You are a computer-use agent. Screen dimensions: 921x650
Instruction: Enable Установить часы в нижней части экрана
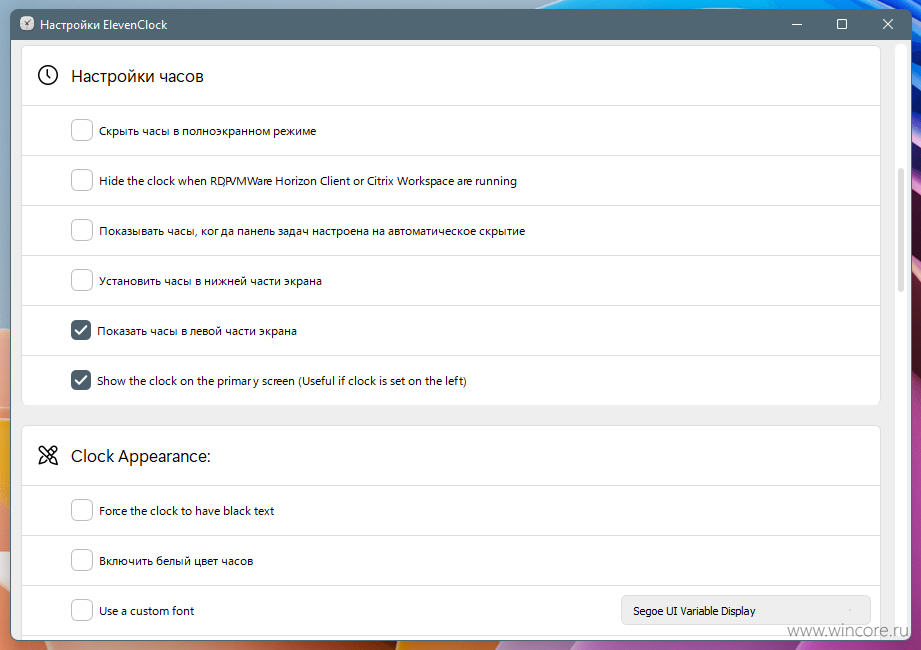pos(82,280)
